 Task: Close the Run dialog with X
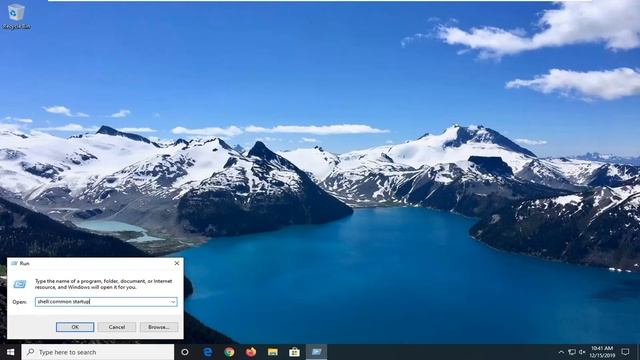click(x=177, y=263)
